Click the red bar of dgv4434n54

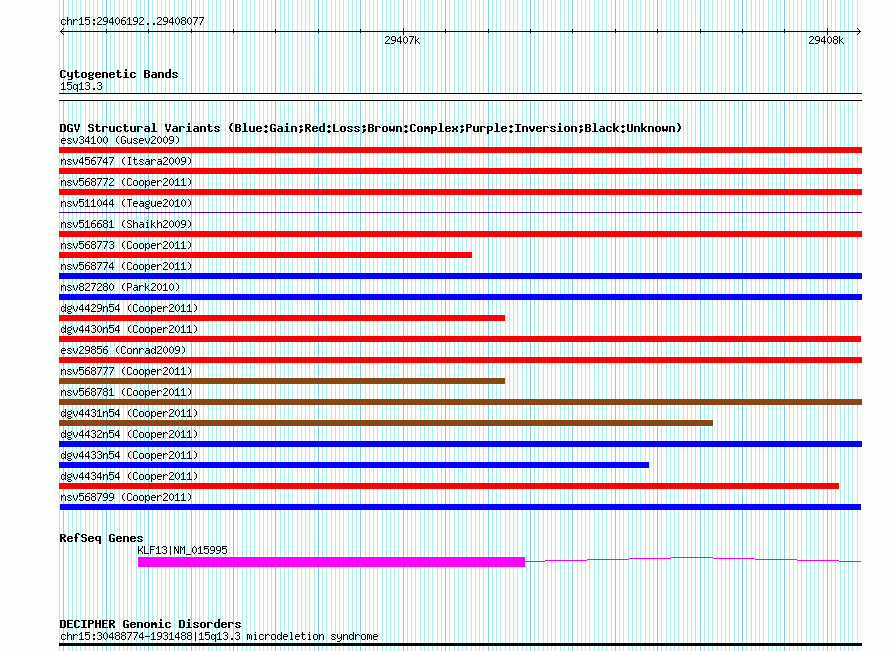click(x=449, y=486)
